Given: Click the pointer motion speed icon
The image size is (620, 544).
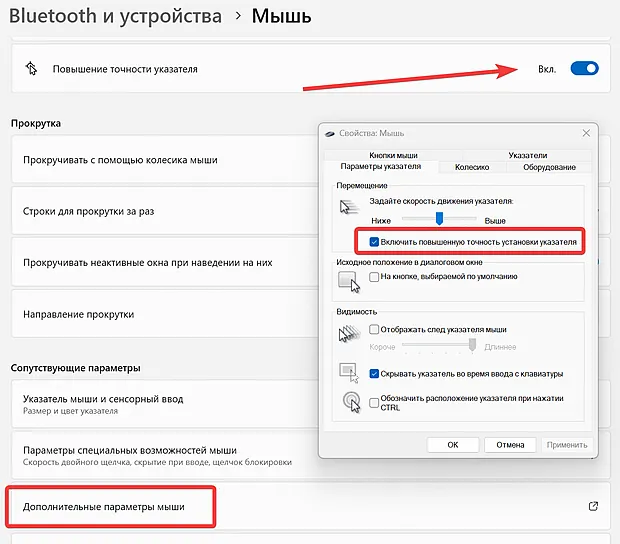Looking at the screenshot, I should tap(349, 206).
